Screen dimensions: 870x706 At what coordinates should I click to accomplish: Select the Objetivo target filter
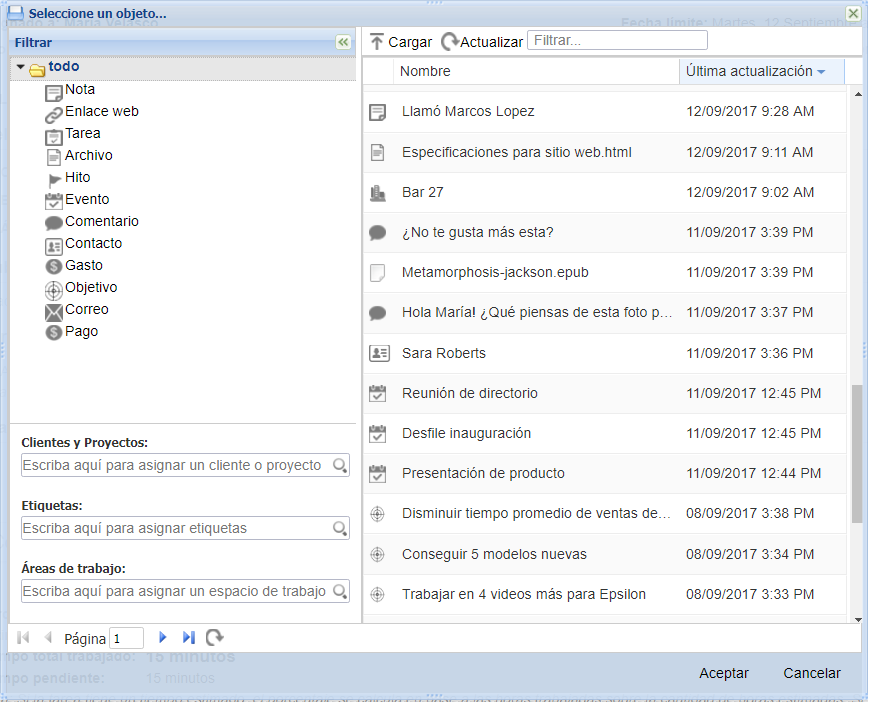54,289
